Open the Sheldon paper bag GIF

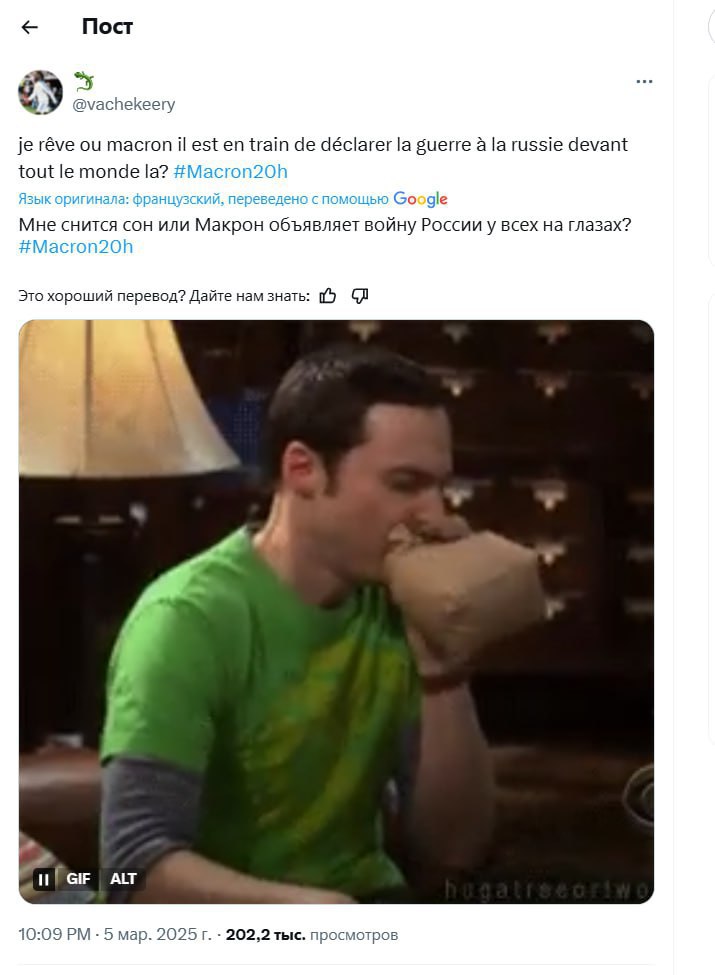(x=336, y=611)
